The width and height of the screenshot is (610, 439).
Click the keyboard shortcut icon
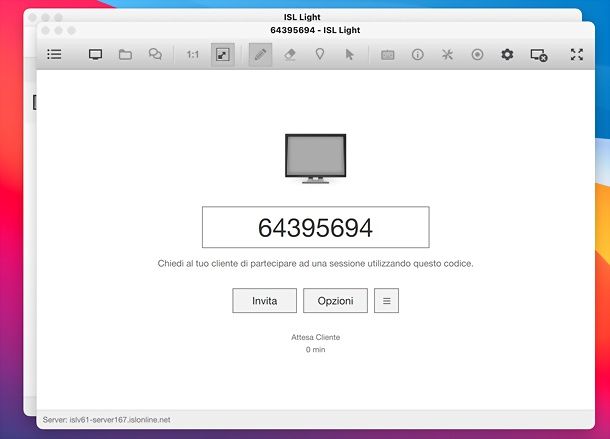387,55
